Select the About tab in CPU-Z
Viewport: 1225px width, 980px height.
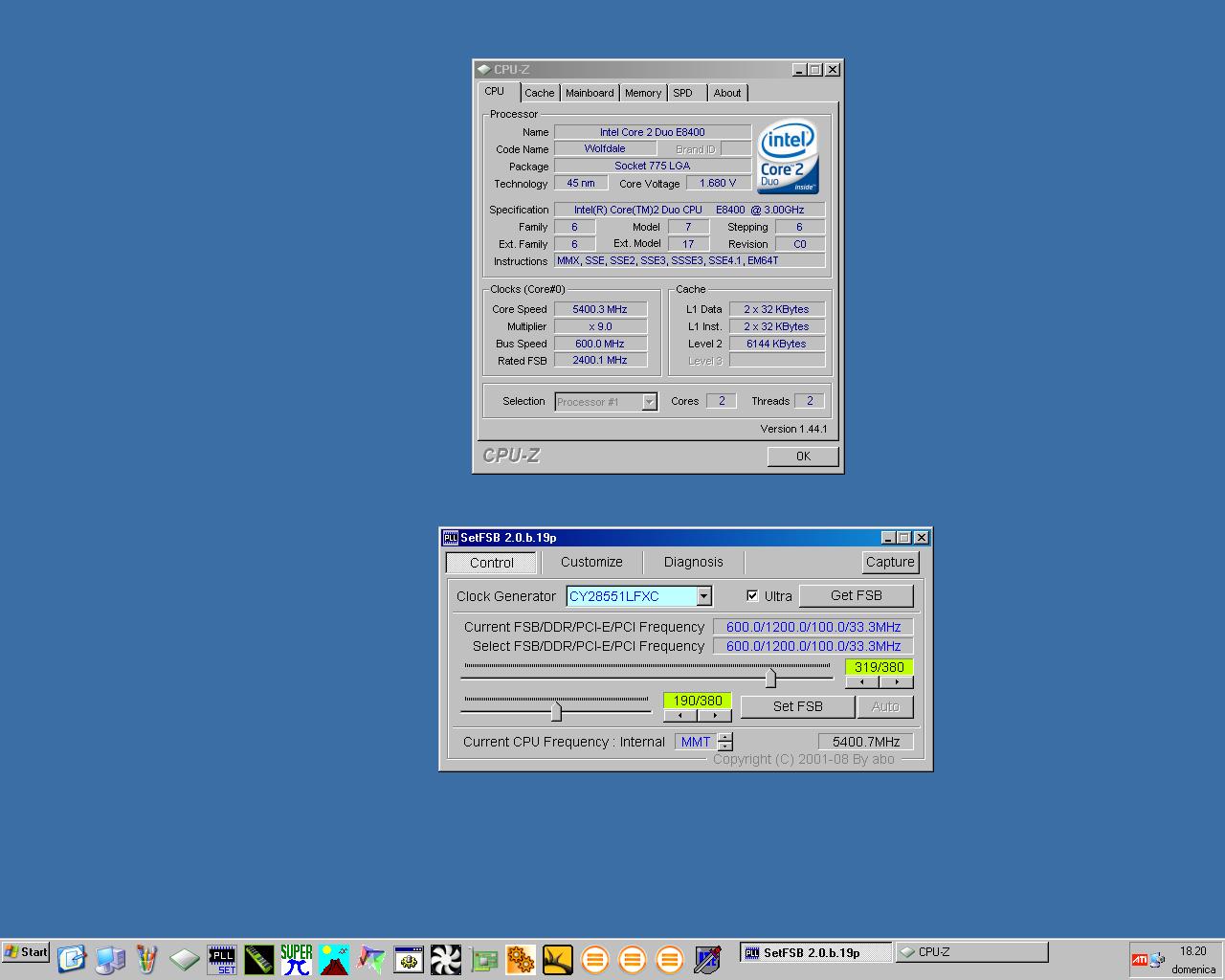pyautogui.click(x=727, y=93)
